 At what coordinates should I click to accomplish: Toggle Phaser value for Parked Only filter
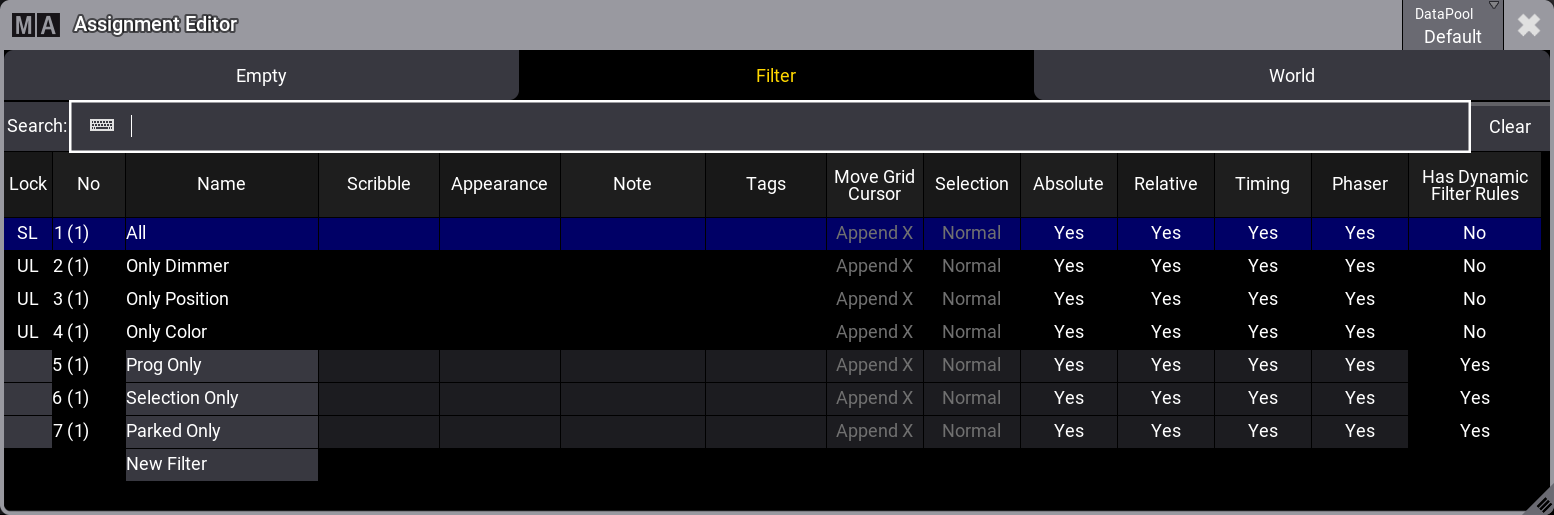pos(1359,431)
